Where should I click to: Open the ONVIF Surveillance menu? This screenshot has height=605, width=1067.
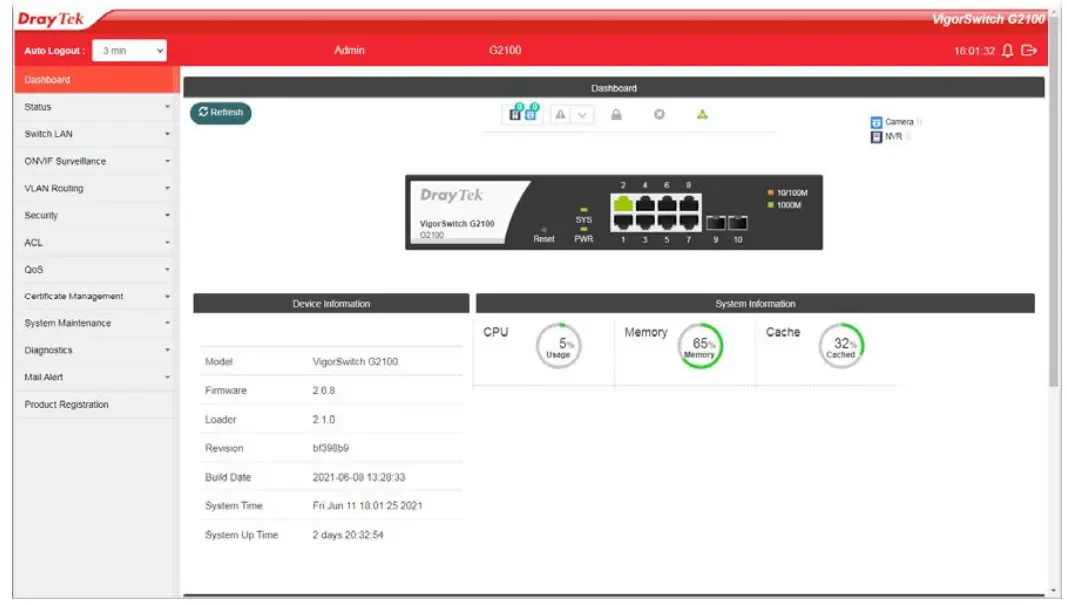(x=67, y=158)
